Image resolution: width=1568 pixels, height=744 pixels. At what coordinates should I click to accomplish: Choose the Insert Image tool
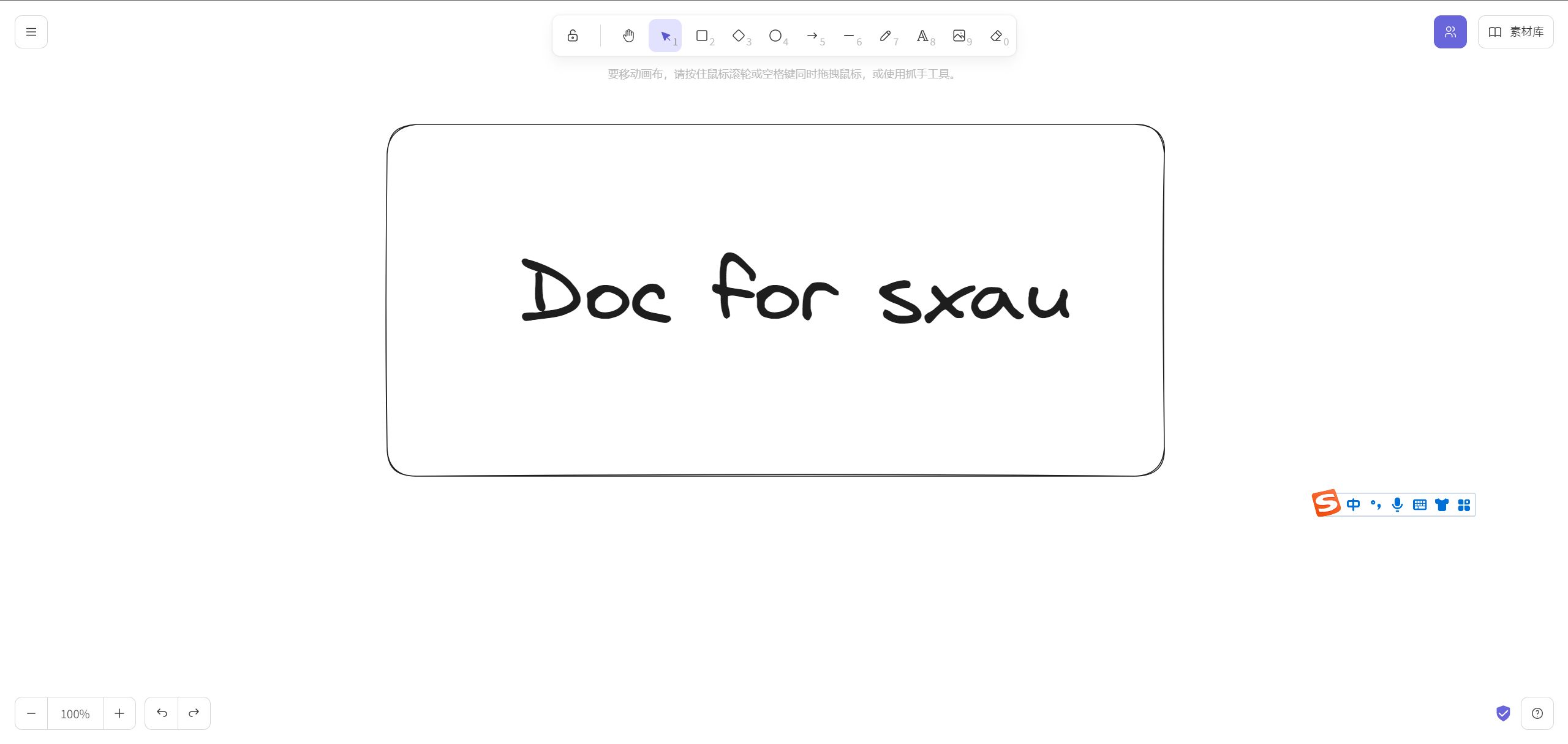point(959,36)
